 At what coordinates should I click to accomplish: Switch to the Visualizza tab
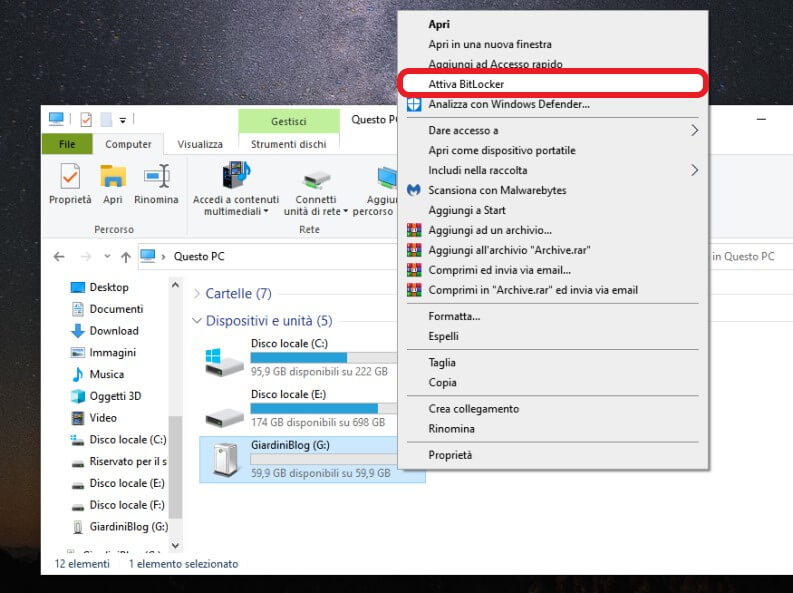point(200,144)
